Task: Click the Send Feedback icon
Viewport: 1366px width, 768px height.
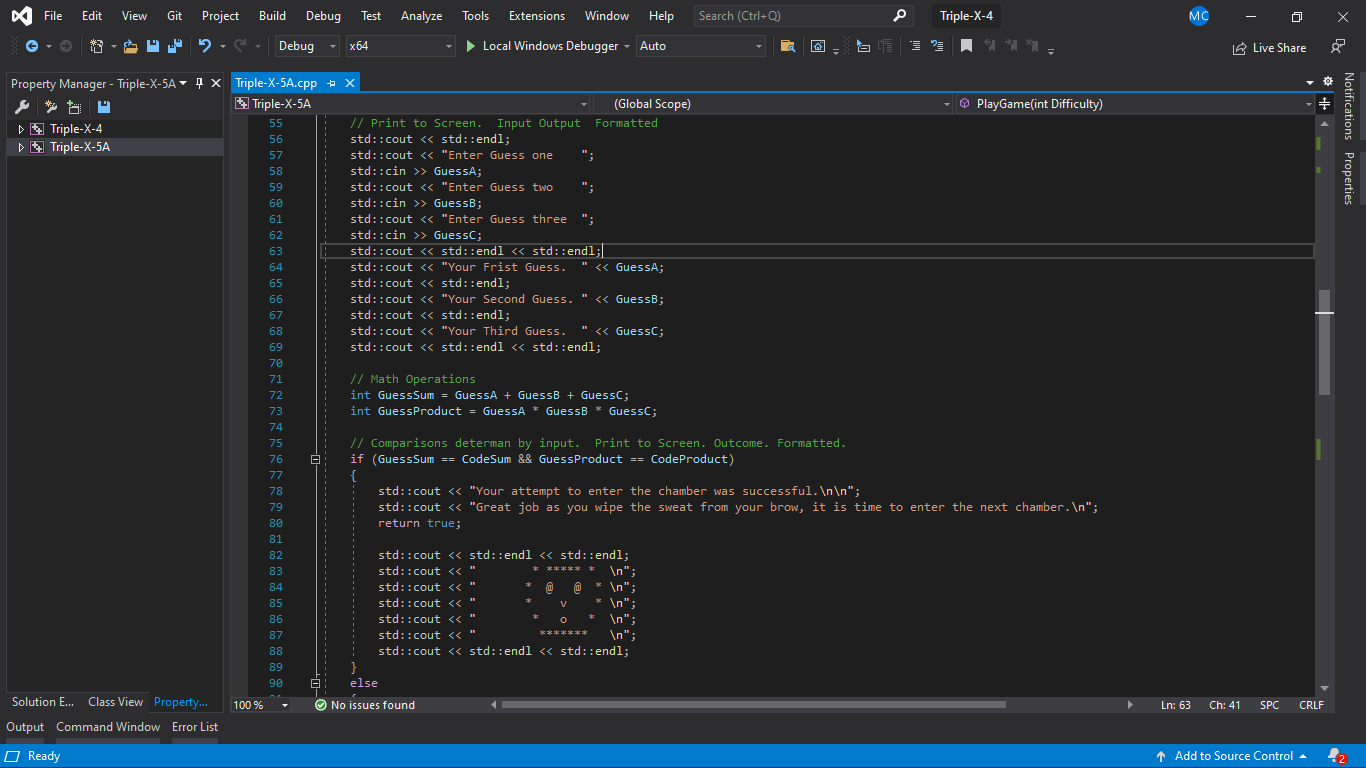Action: (x=1337, y=47)
